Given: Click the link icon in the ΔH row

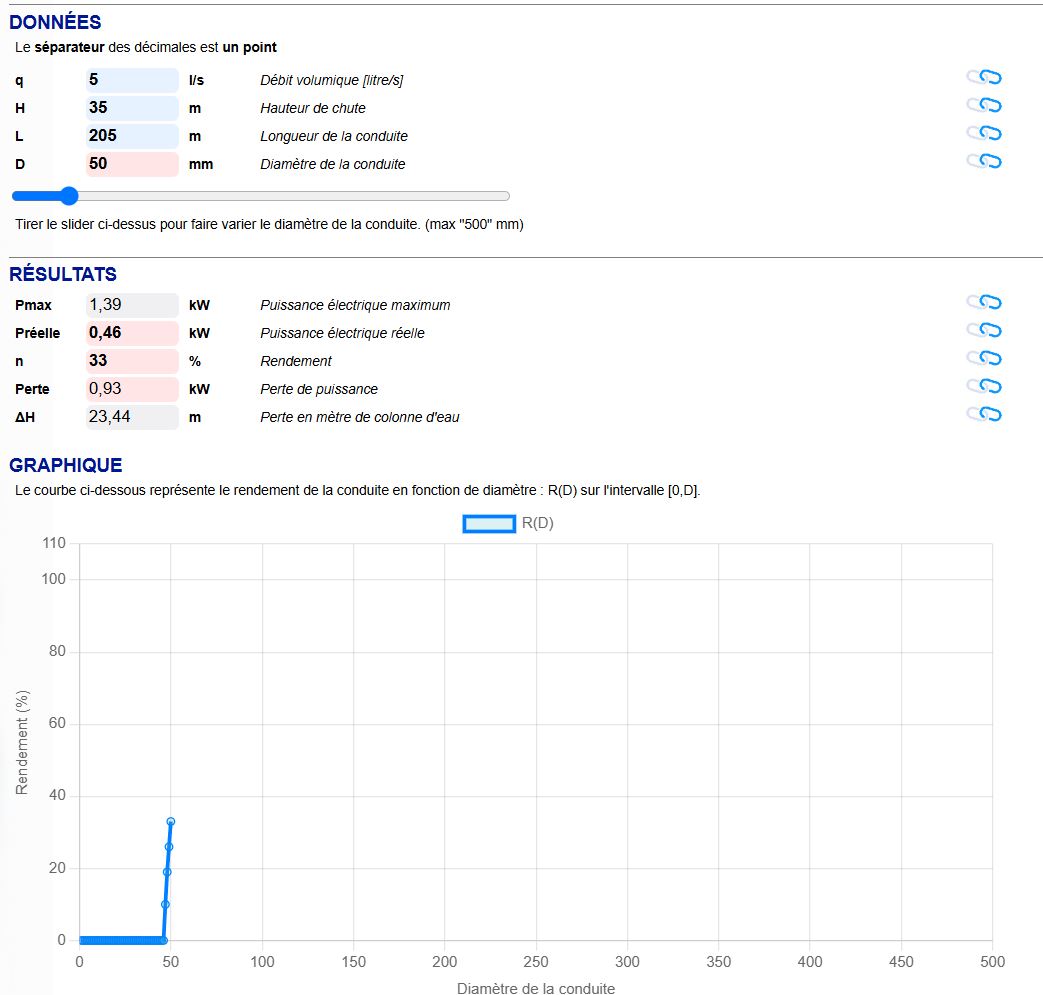Looking at the screenshot, I should coord(984,414).
